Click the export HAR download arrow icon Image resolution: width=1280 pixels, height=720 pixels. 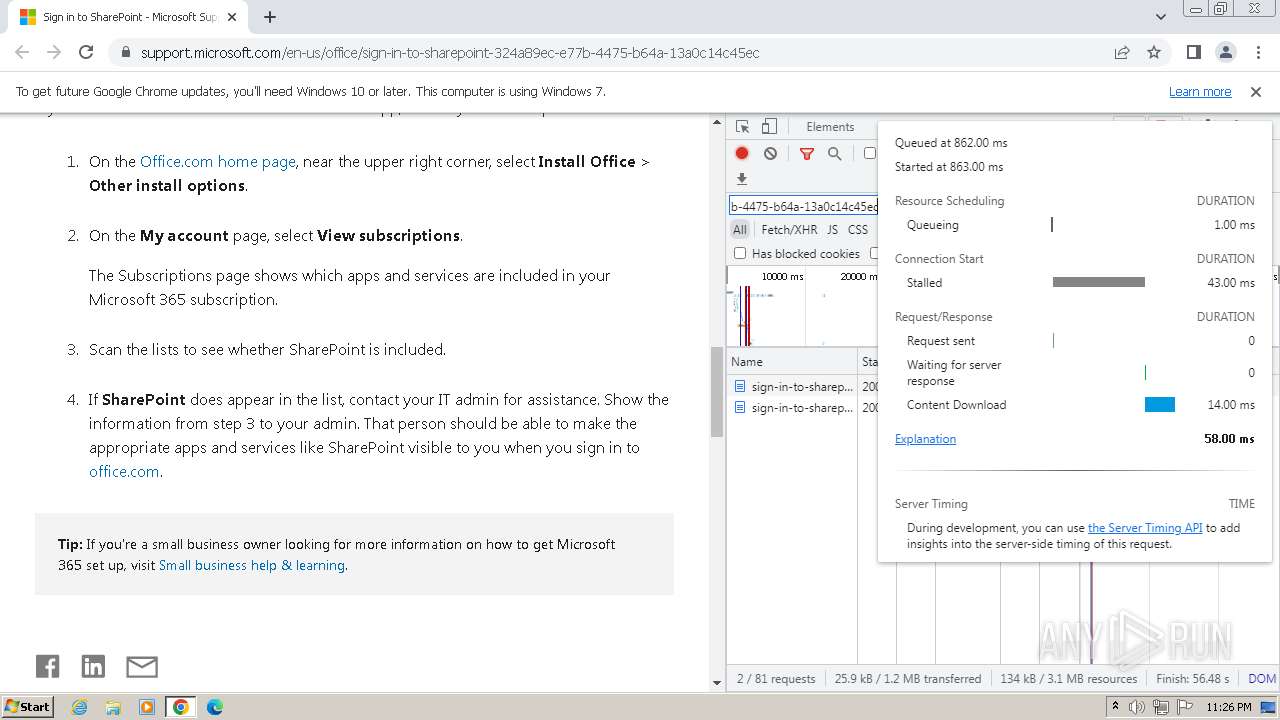(x=742, y=179)
